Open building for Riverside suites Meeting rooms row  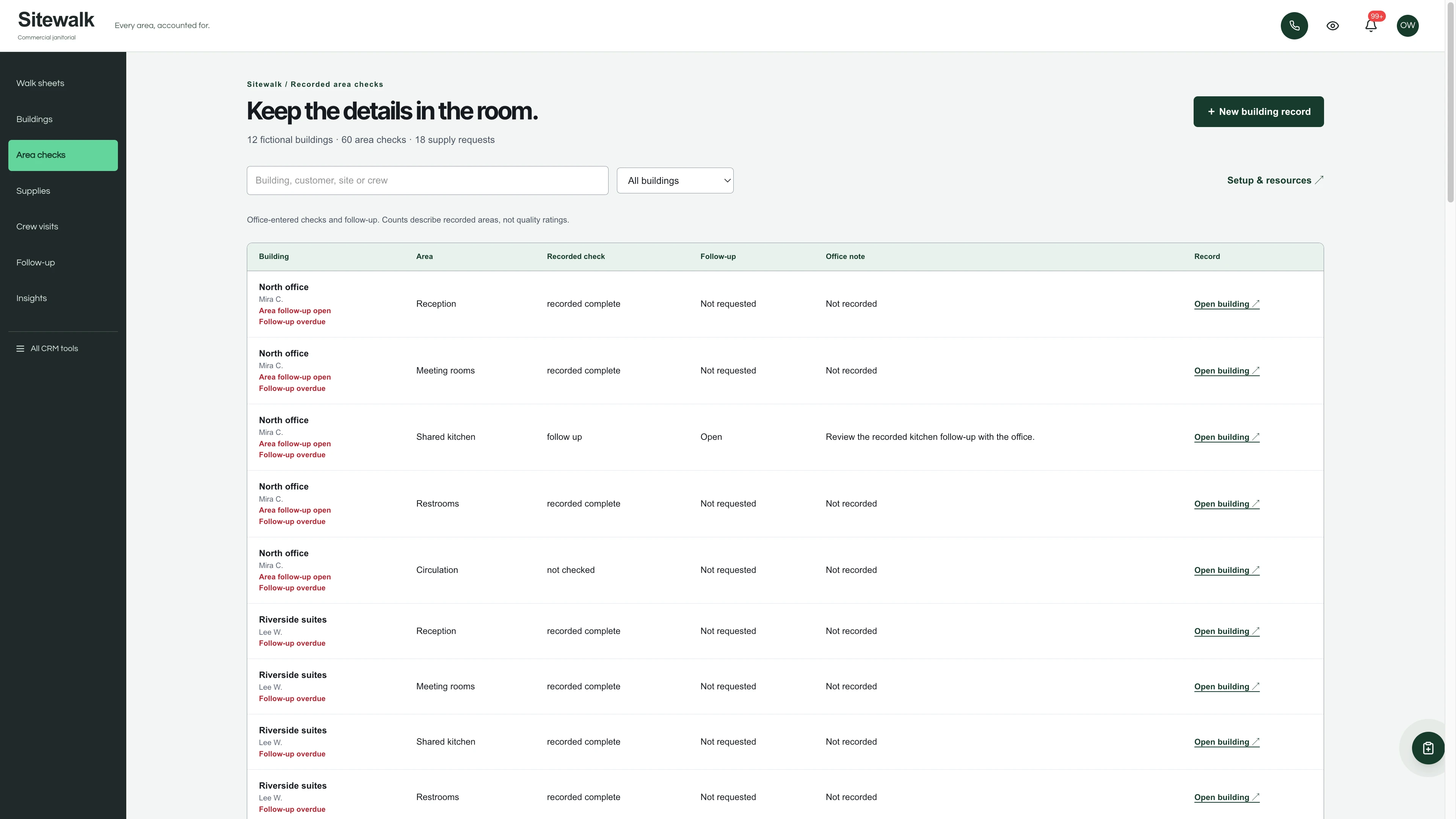click(x=1227, y=687)
